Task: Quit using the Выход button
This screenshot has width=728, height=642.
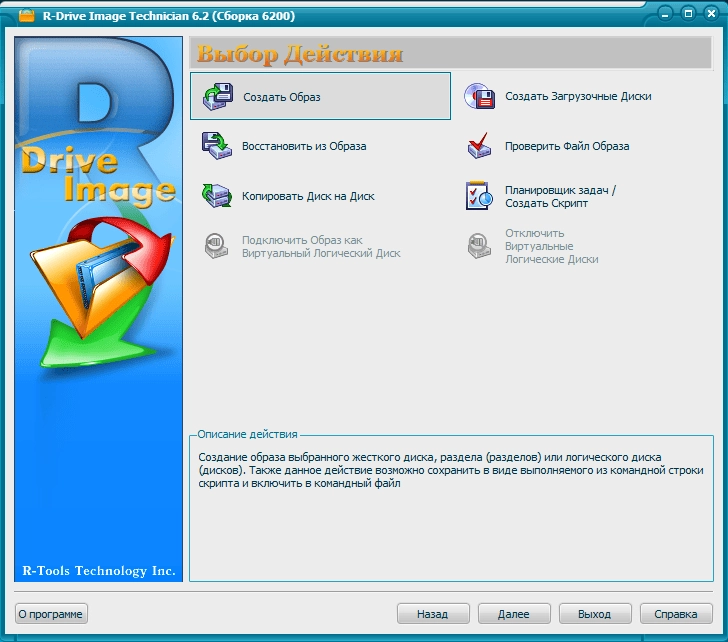Action: click(594, 614)
